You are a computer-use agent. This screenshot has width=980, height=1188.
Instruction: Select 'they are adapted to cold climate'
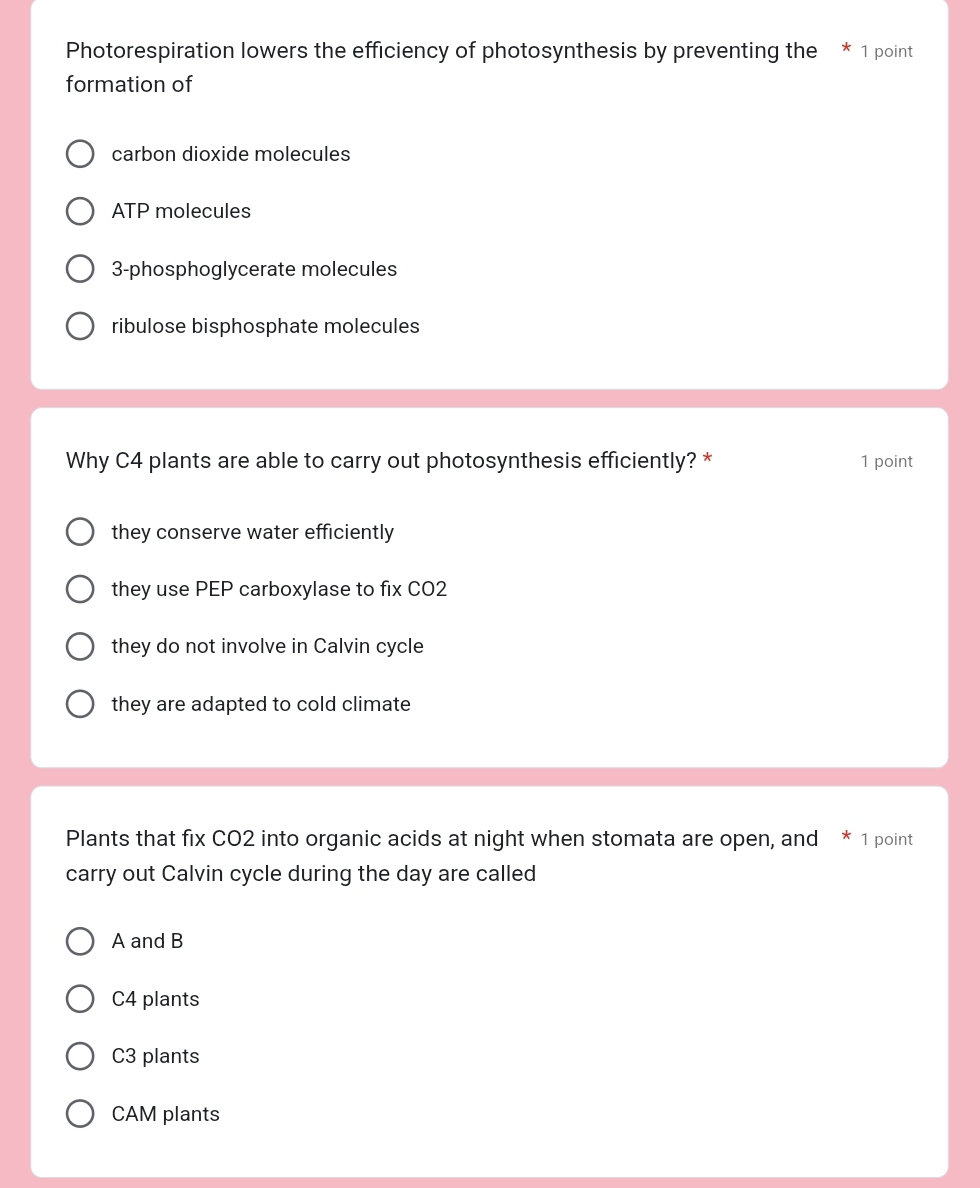click(80, 705)
